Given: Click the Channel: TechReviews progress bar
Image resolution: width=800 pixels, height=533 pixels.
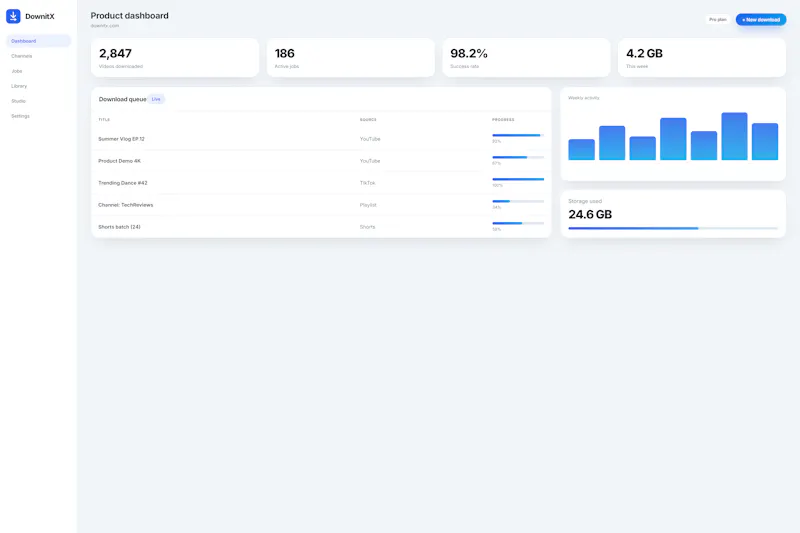Looking at the screenshot, I should click(x=518, y=201).
